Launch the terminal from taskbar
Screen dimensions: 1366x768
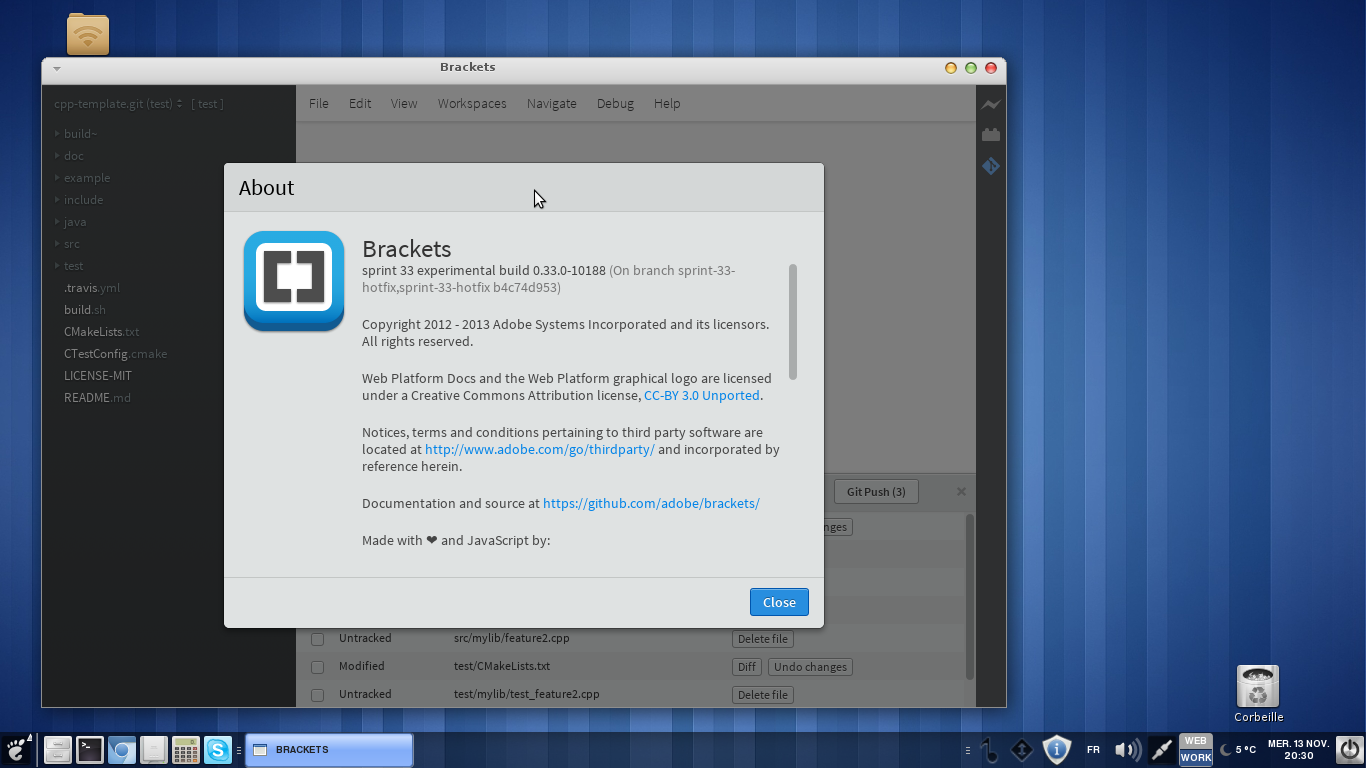pos(90,750)
